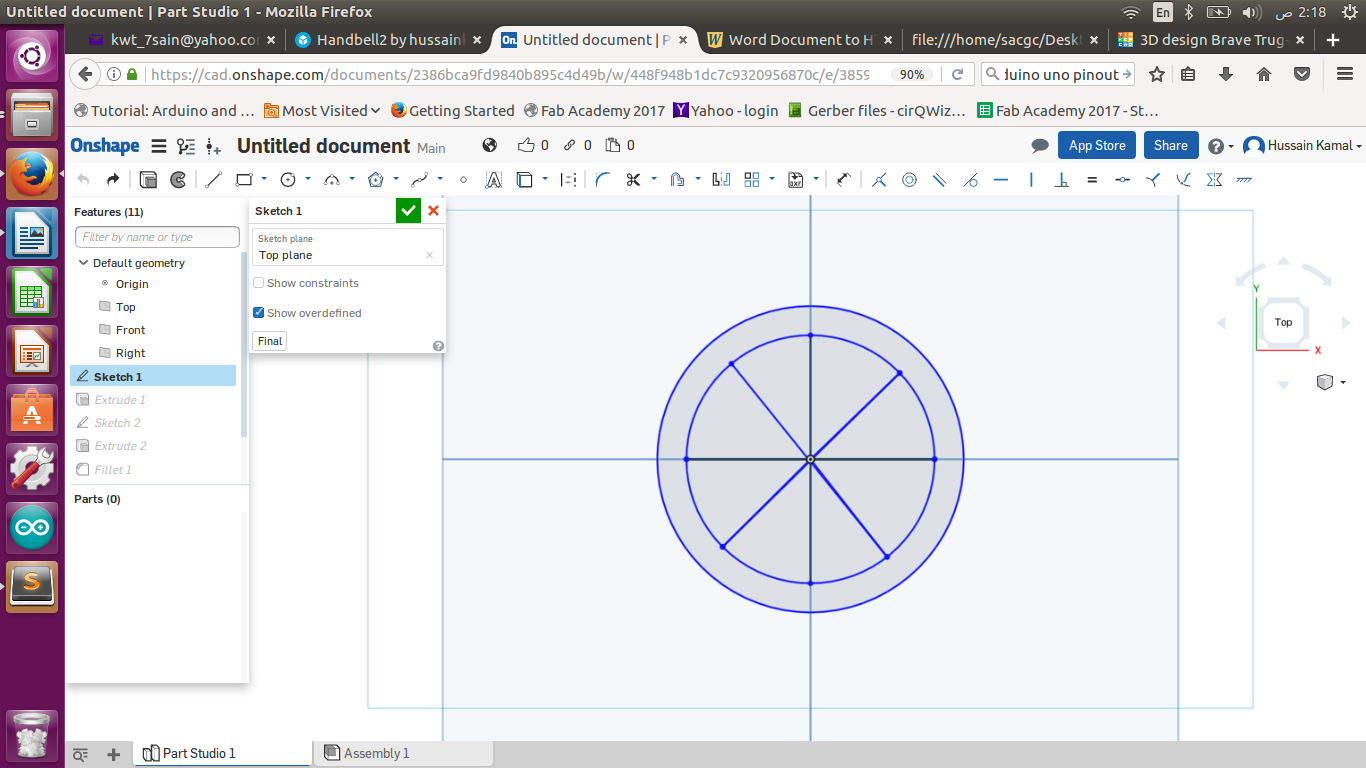The image size is (1366, 768).
Task: Open the Hussain Kamal account dropdown
Action: point(1303,146)
